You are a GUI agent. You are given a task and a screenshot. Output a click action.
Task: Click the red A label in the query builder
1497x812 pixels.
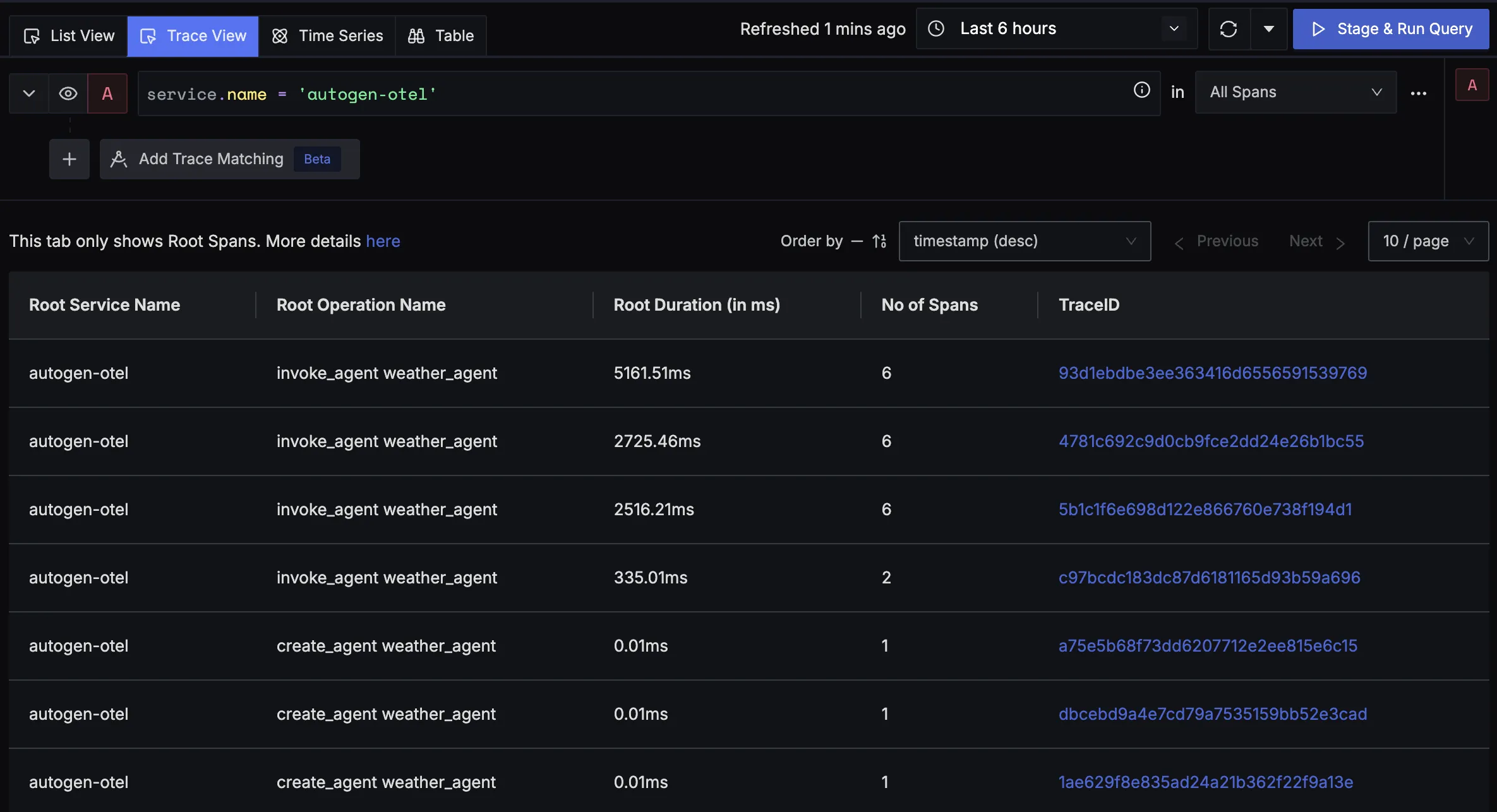[107, 93]
